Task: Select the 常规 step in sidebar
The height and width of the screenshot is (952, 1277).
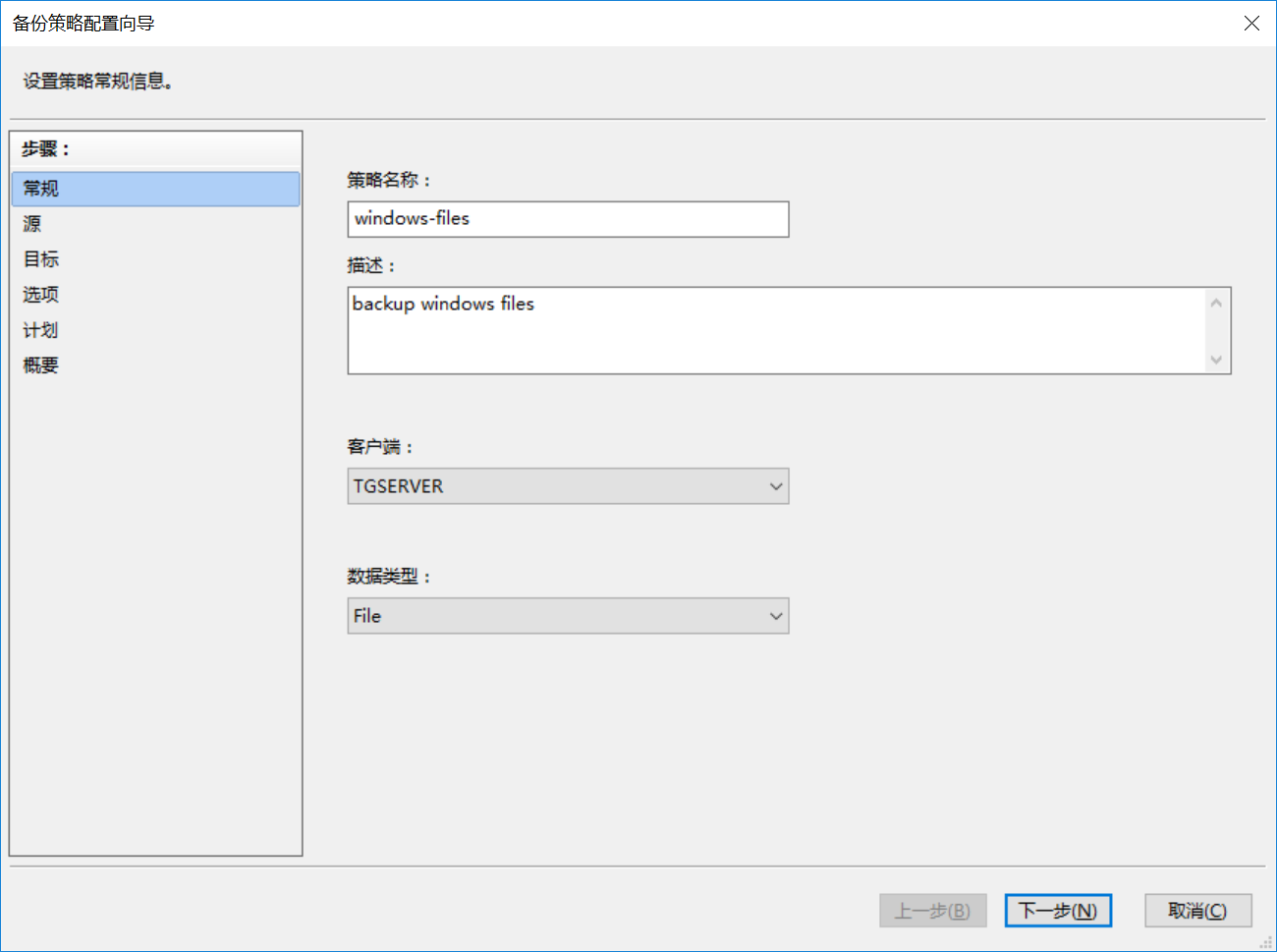Action: [155, 189]
